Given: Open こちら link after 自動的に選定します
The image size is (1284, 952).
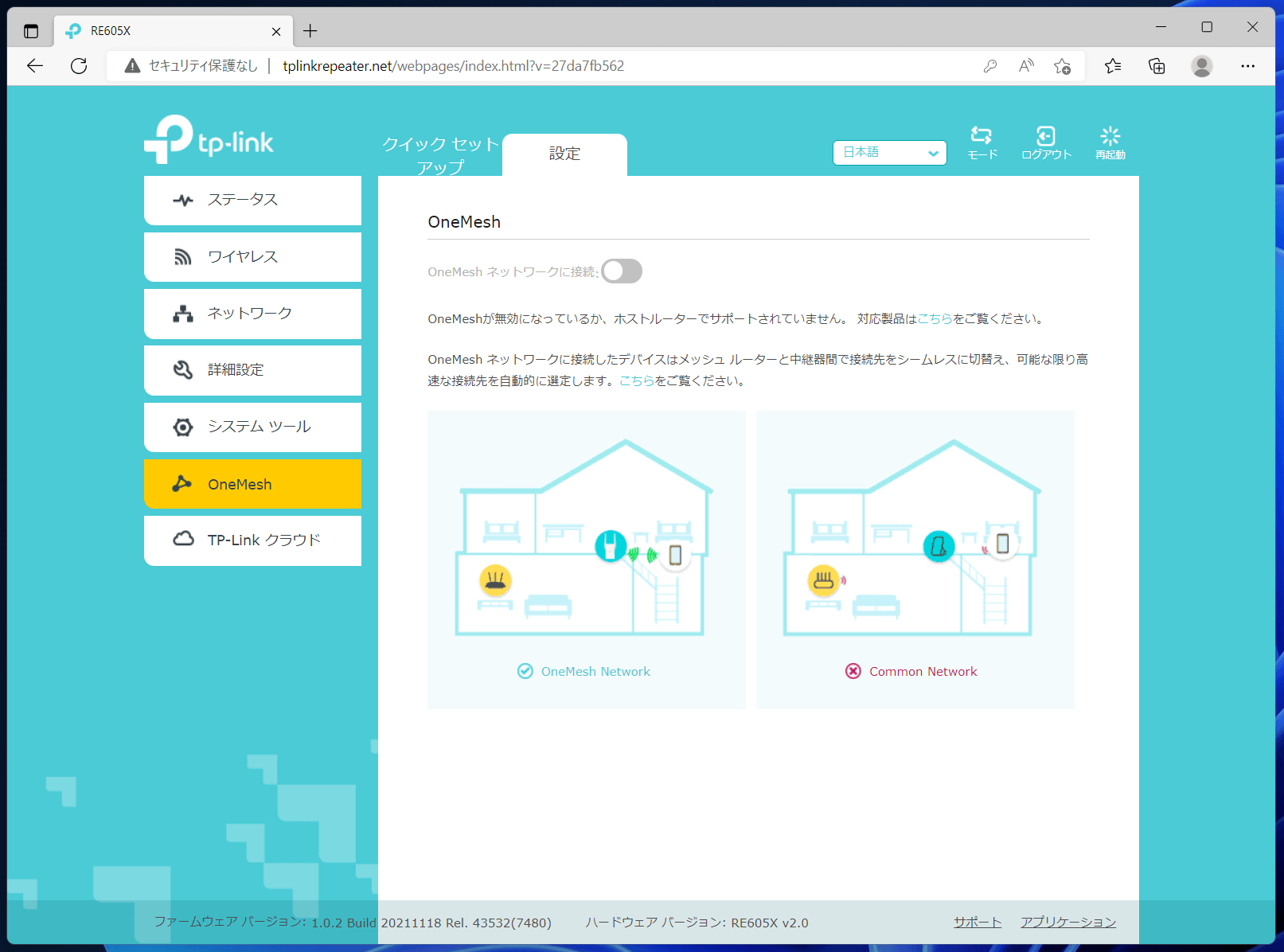Looking at the screenshot, I should coord(637,380).
